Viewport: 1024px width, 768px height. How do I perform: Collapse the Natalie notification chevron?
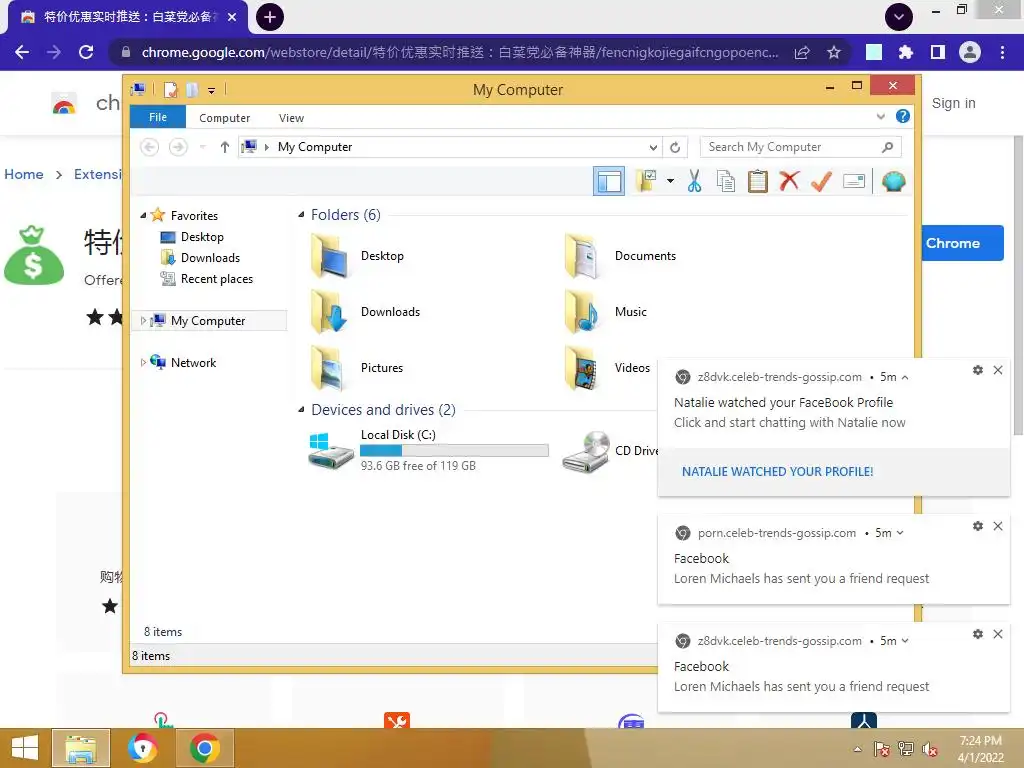pyautogui.click(x=905, y=377)
